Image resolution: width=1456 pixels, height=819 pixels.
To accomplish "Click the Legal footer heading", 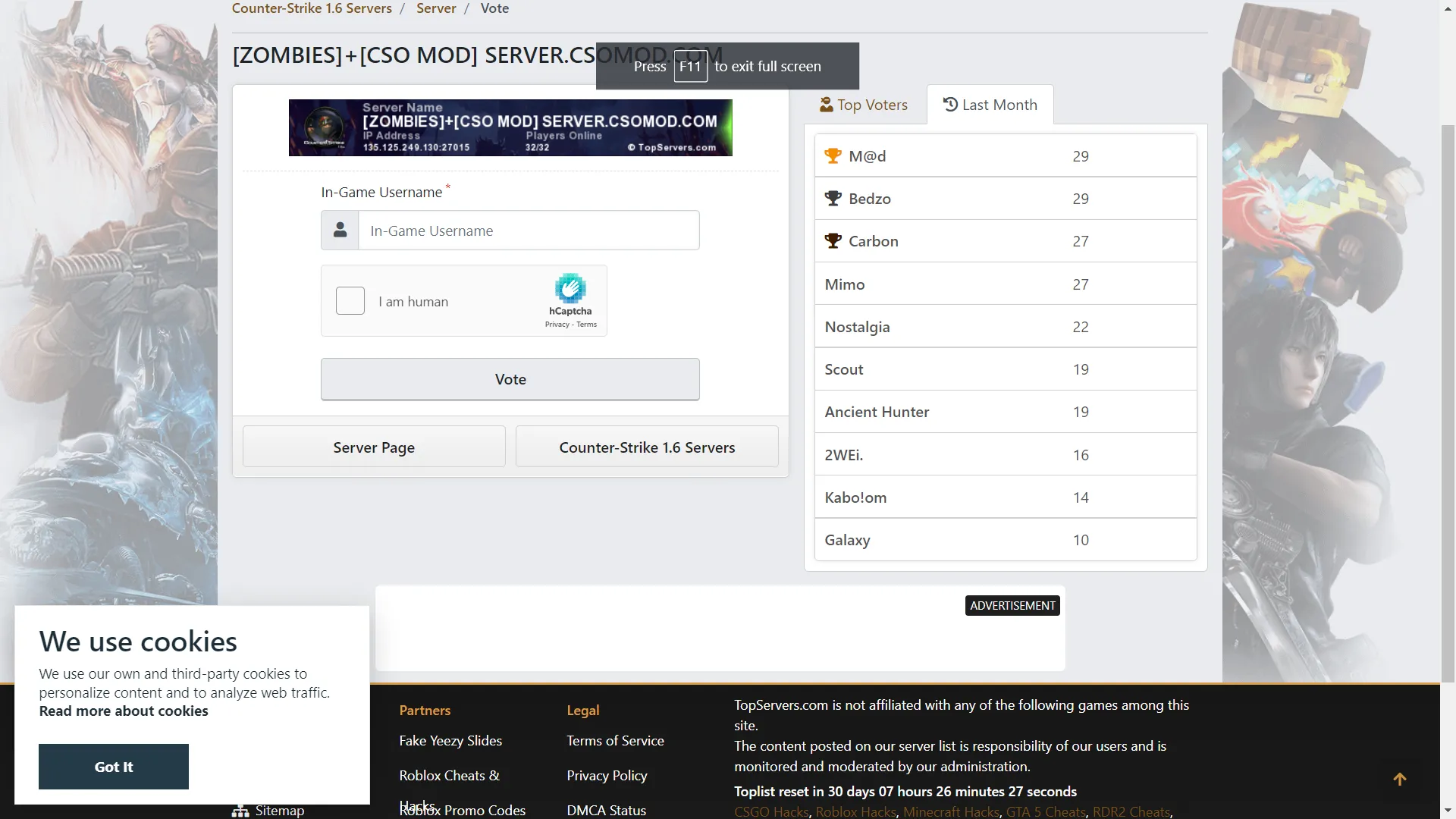I will pos(583,710).
